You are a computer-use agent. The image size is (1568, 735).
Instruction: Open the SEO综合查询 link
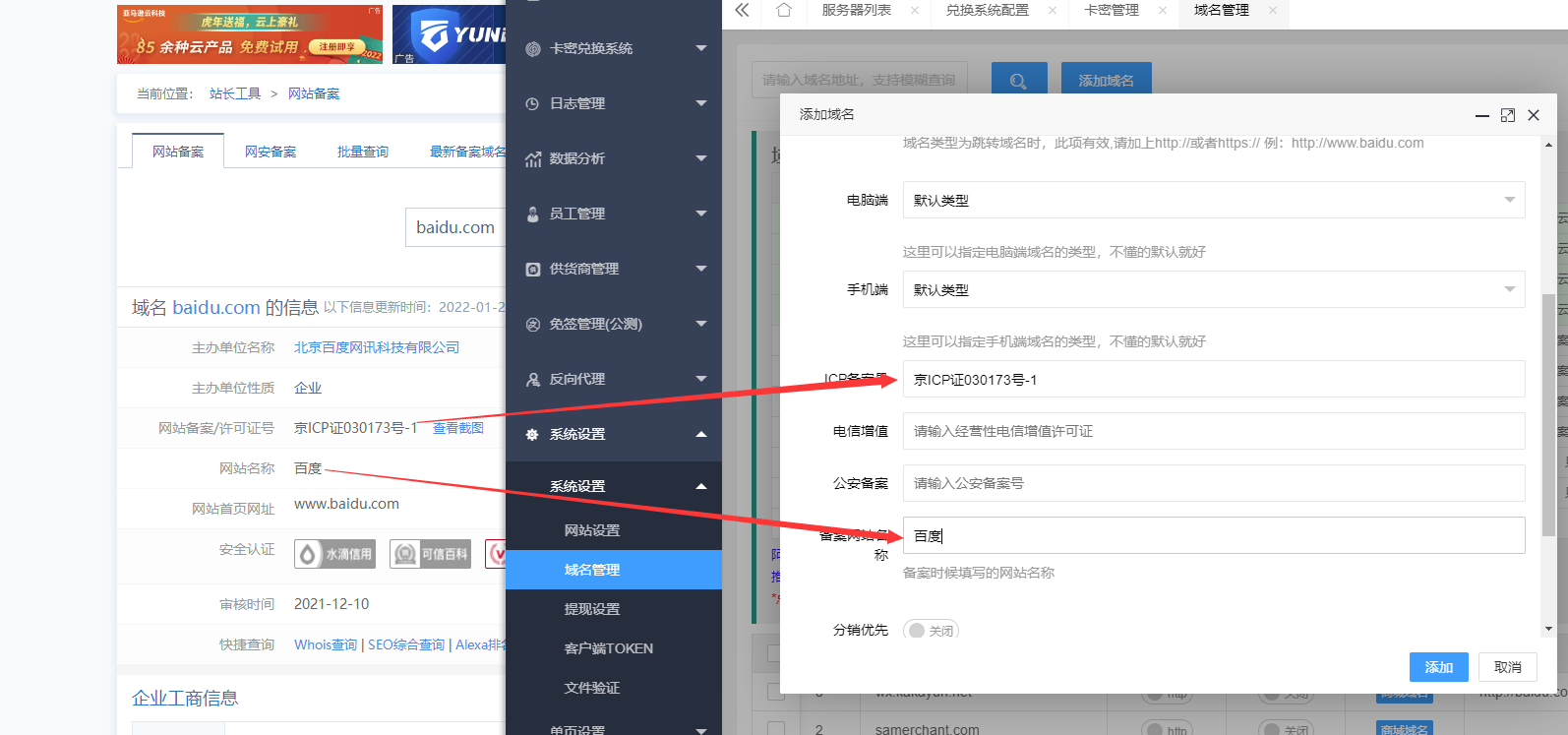click(x=406, y=644)
